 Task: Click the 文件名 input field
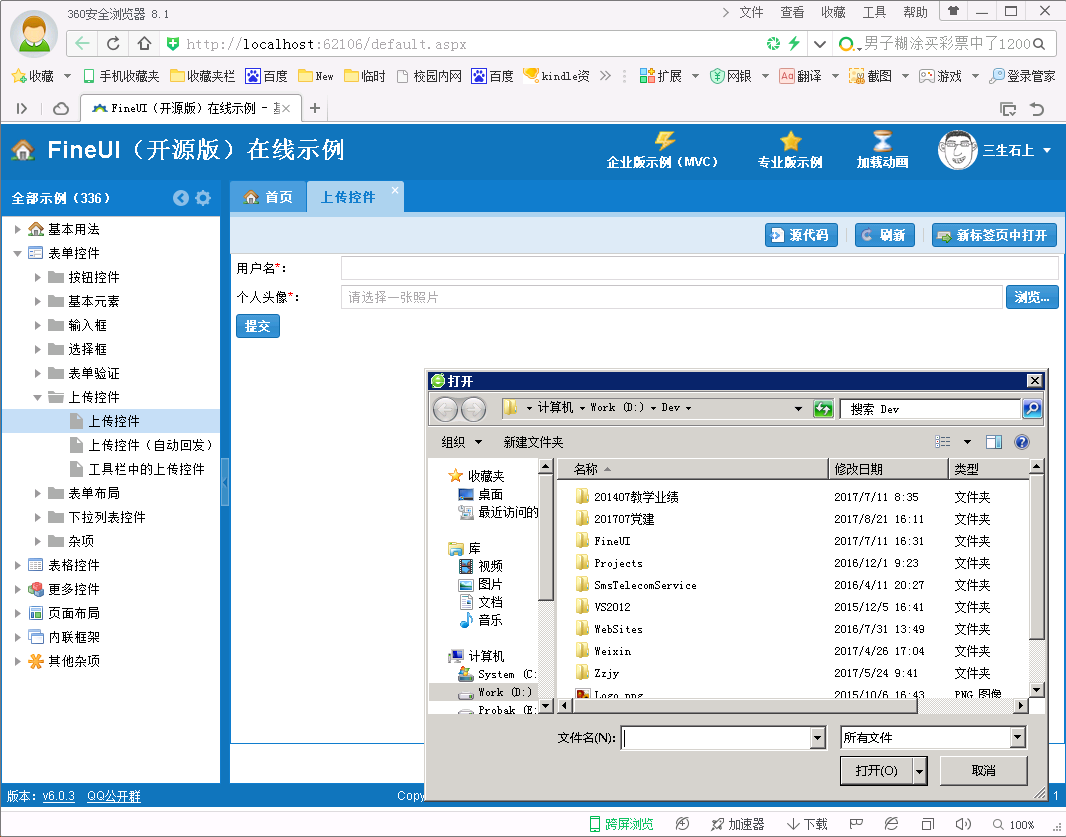715,738
